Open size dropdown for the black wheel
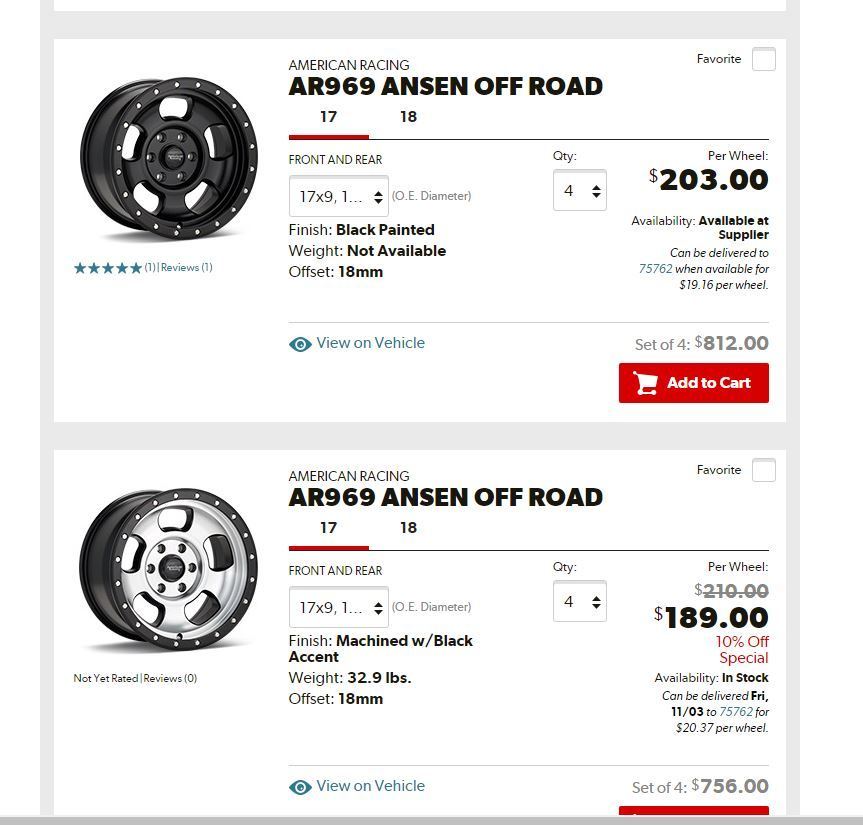 pyautogui.click(x=339, y=196)
